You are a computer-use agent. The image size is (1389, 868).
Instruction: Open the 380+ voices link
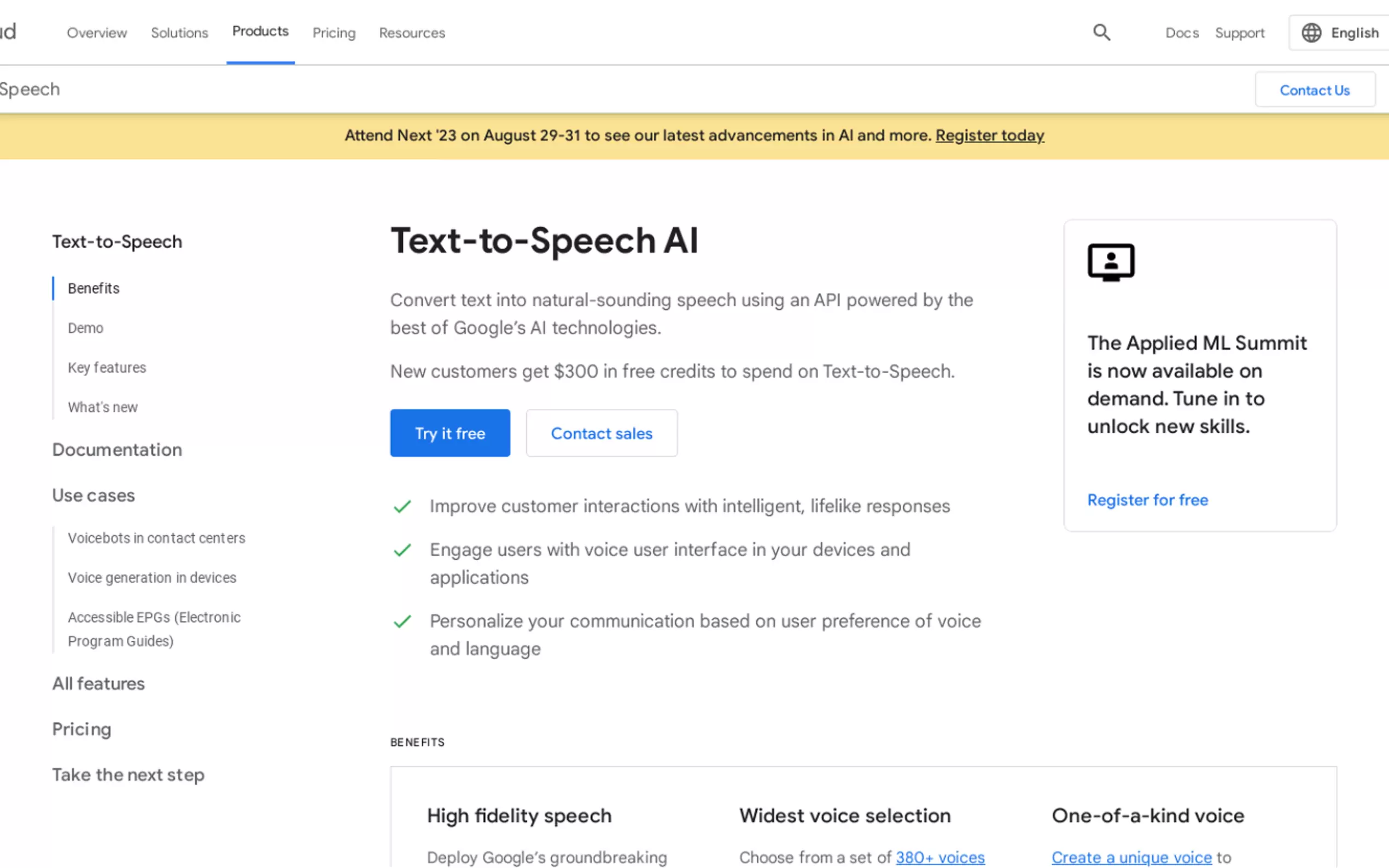[x=940, y=857]
